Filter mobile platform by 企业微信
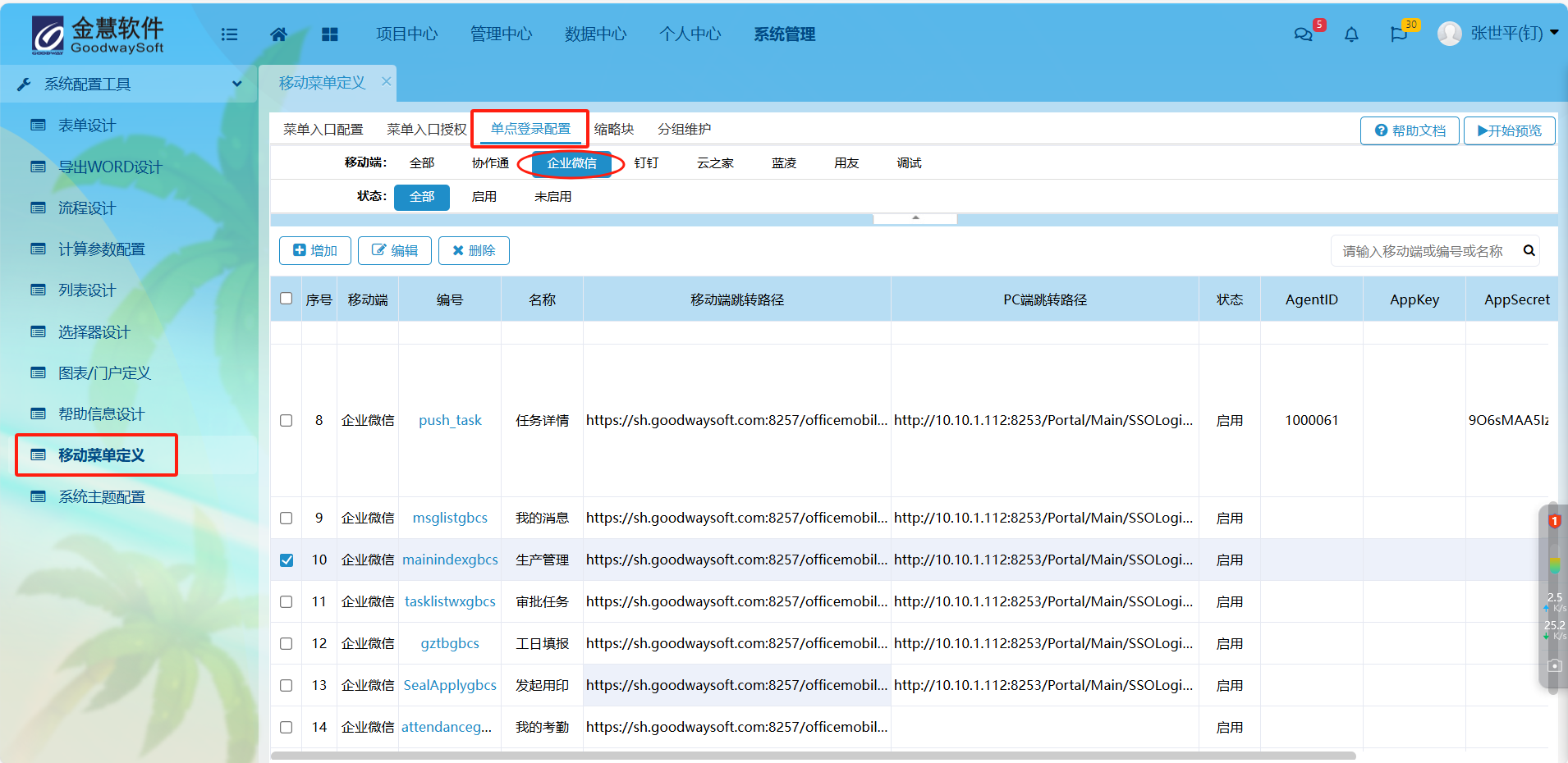 point(571,163)
